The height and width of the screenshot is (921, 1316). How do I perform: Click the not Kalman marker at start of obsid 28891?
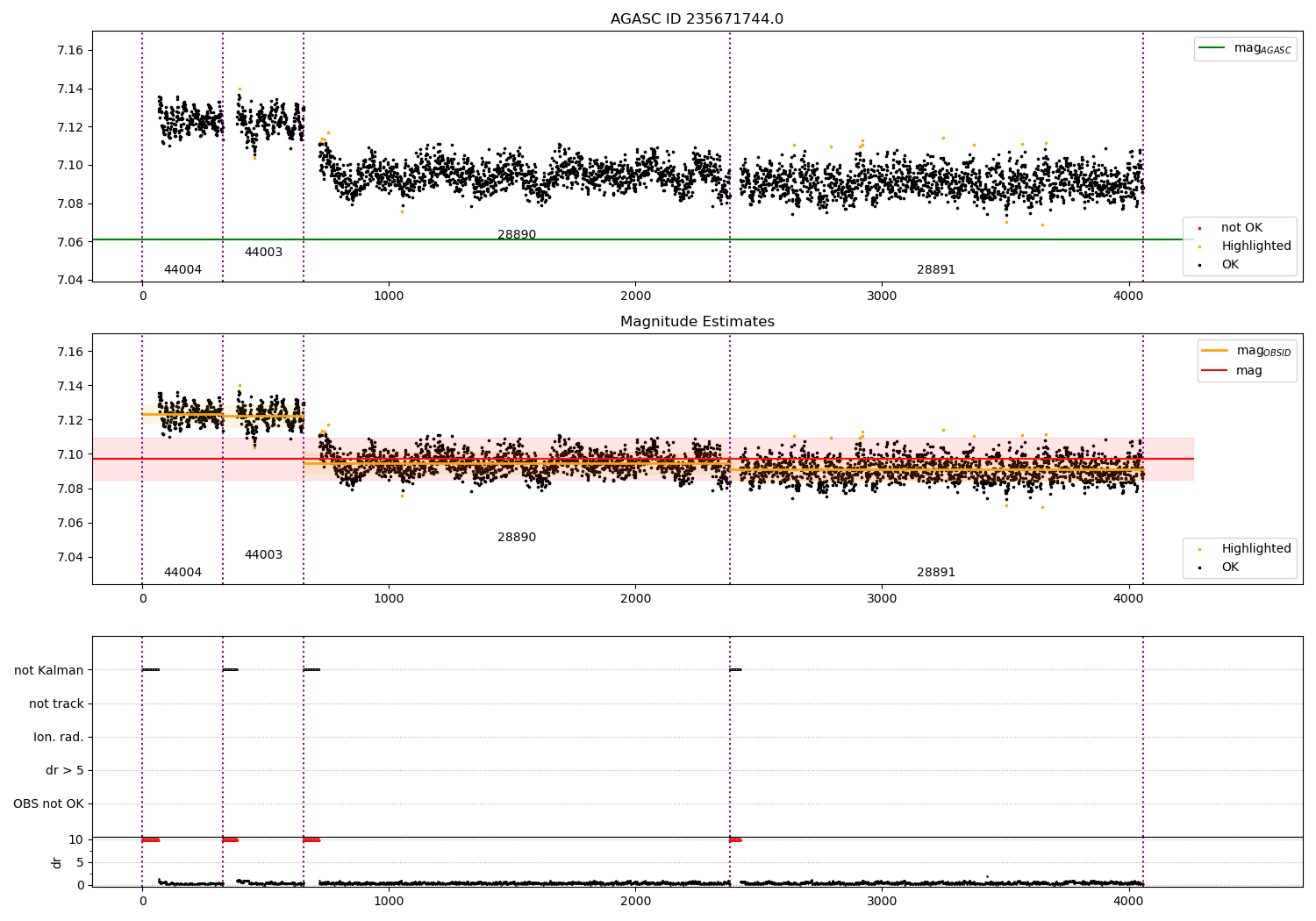click(x=735, y=670)
